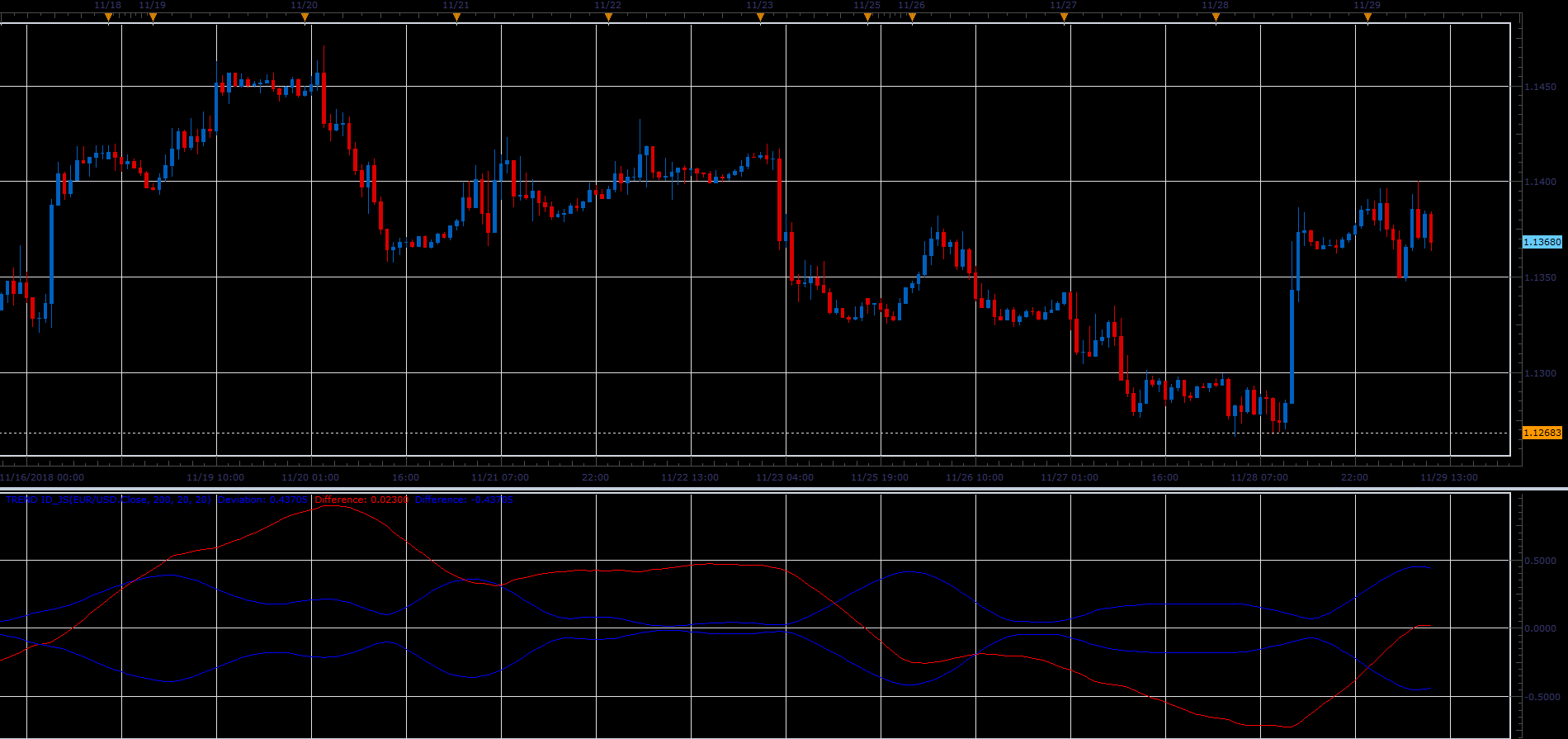Click the 11/29 orange day marker
Image resolution: width=1568 pixels, height=739 pixels.
[1367, 17]
